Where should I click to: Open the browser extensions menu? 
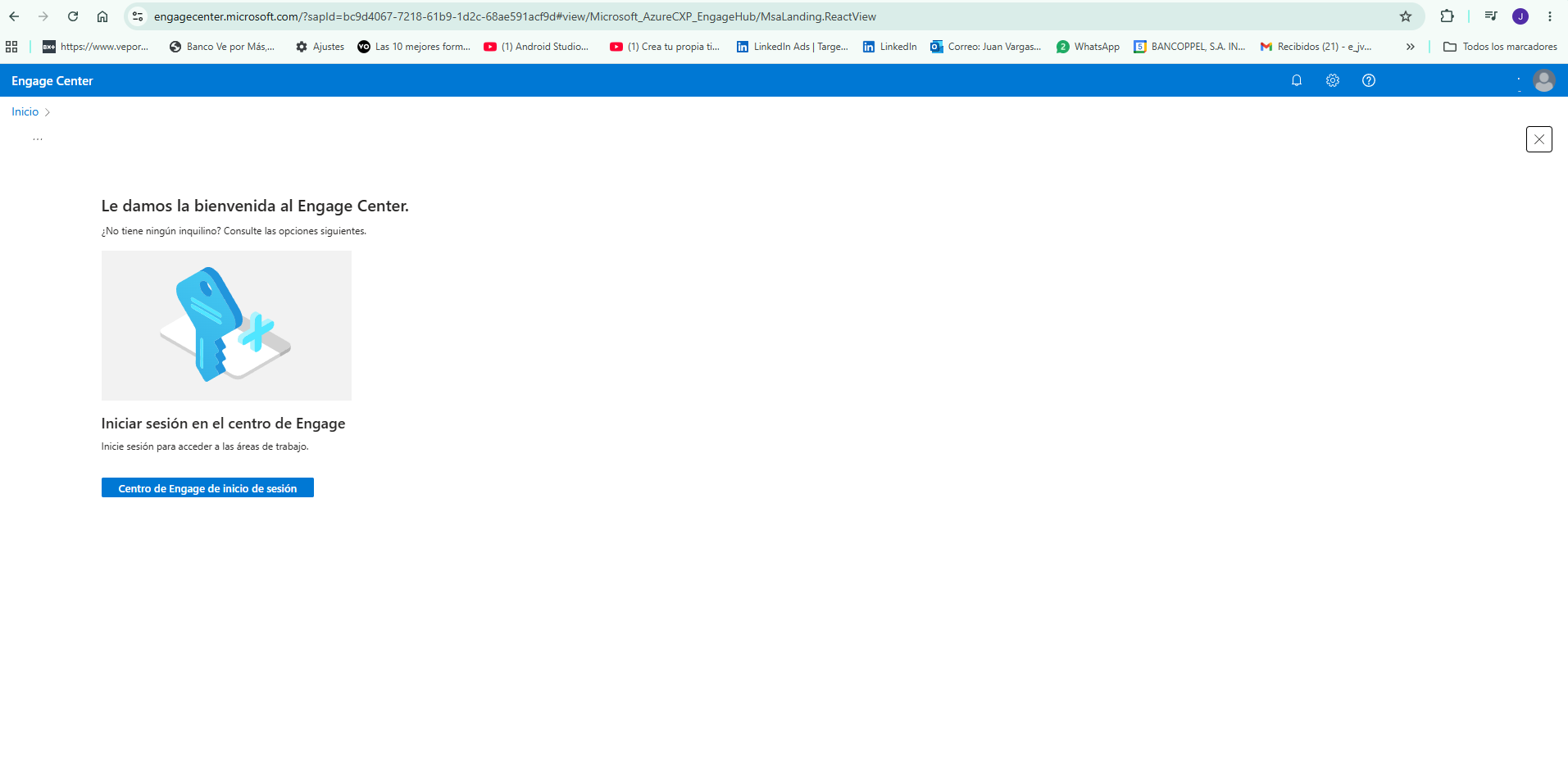pos(1447,16)
